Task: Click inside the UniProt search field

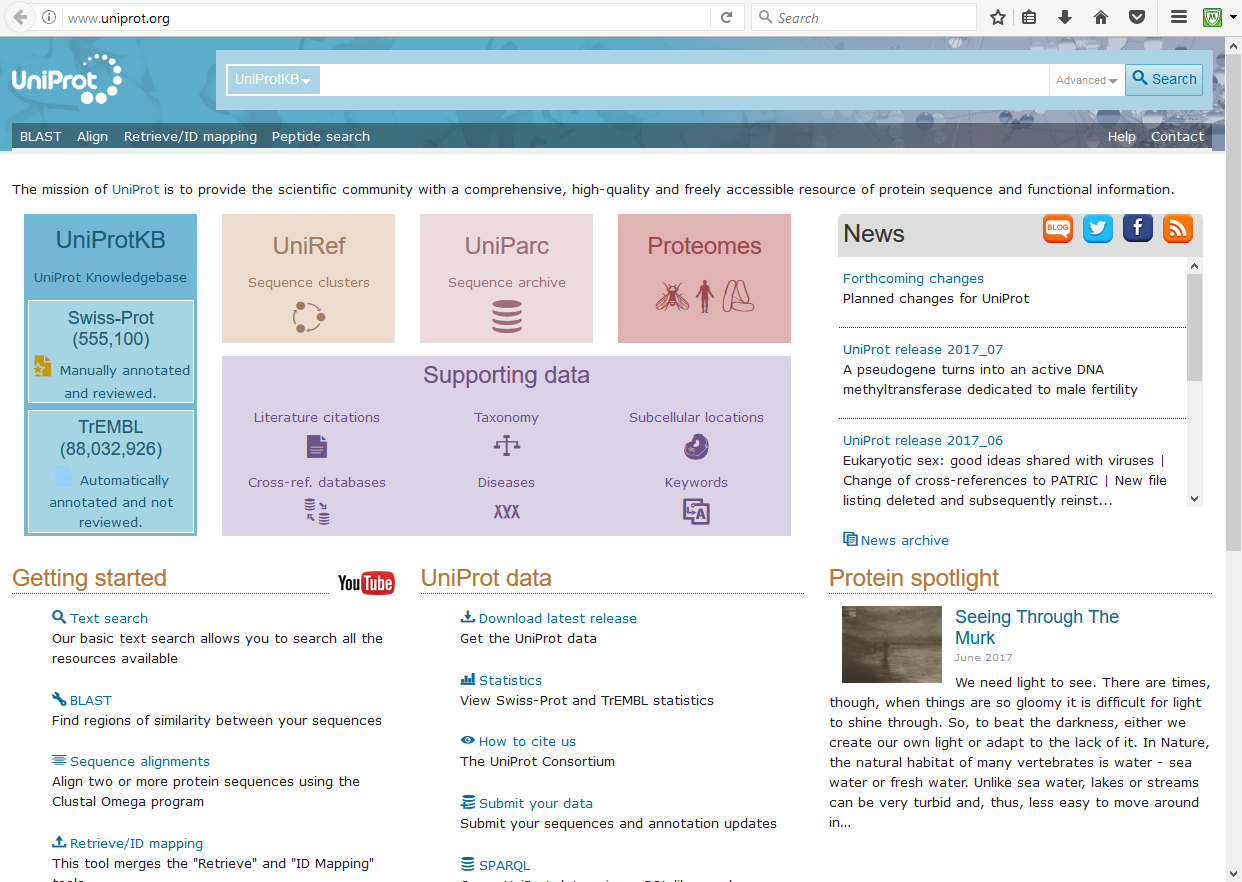Action: tap(684, 80)
